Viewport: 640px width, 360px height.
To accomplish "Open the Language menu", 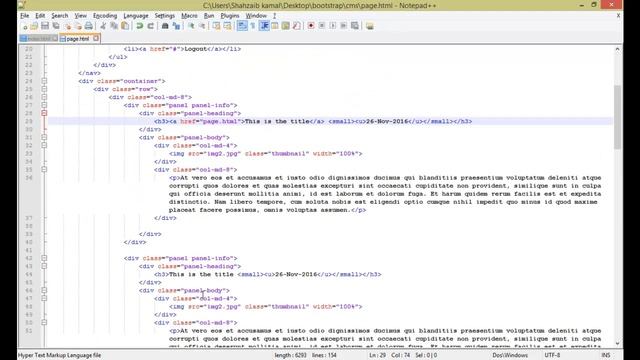I will click(x=136, y=16).
